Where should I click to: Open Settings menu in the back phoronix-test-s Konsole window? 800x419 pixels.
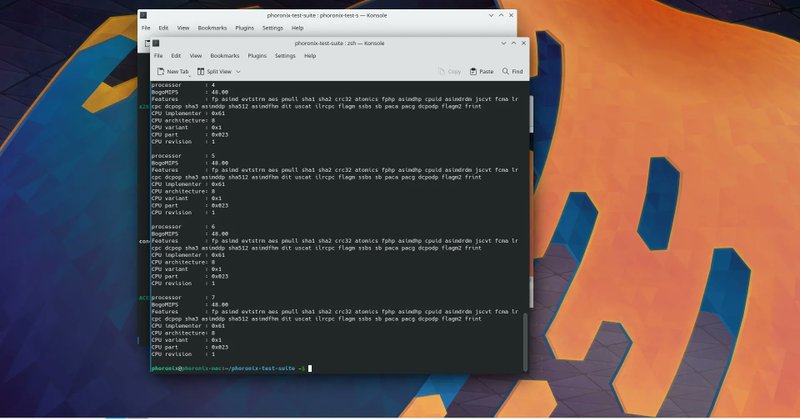[x=272, y=28]
